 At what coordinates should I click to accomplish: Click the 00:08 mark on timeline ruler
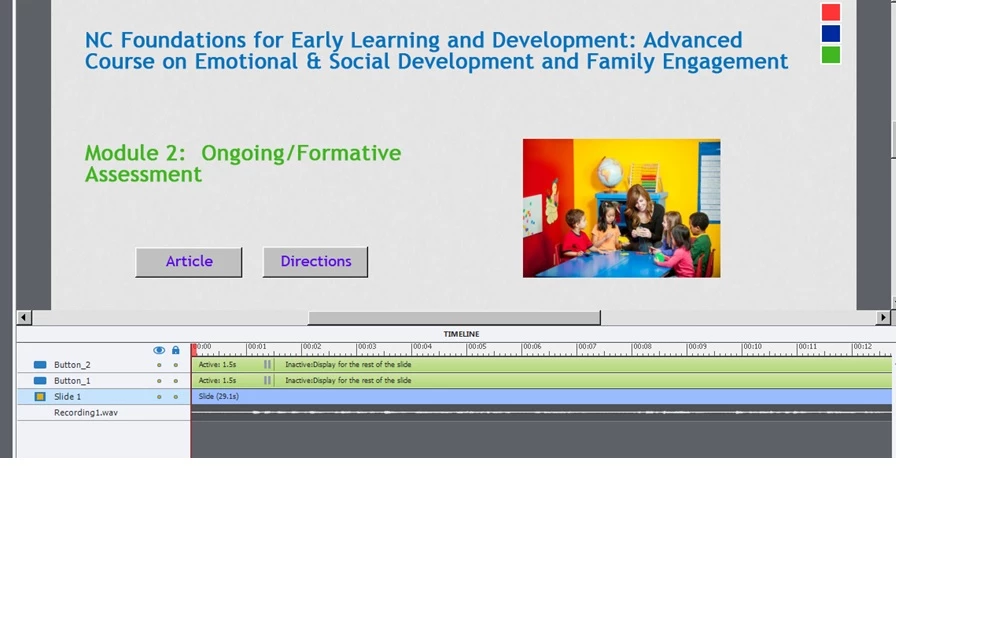[x=642, y=346]
